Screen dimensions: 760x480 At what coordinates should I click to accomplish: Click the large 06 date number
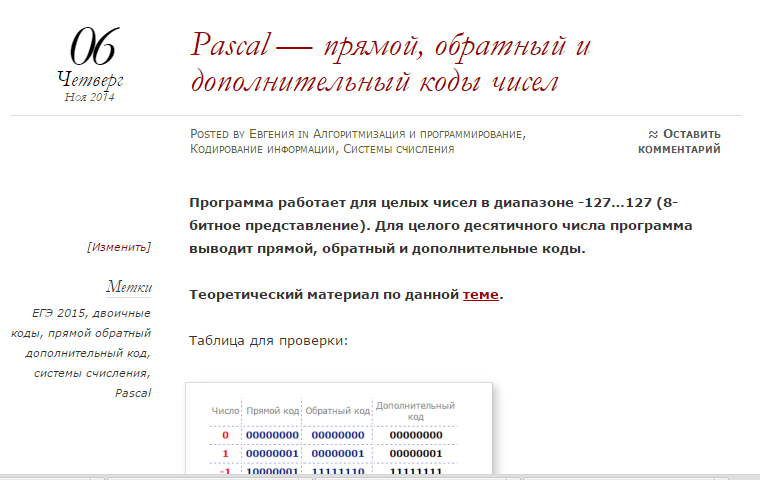[91, 47]
